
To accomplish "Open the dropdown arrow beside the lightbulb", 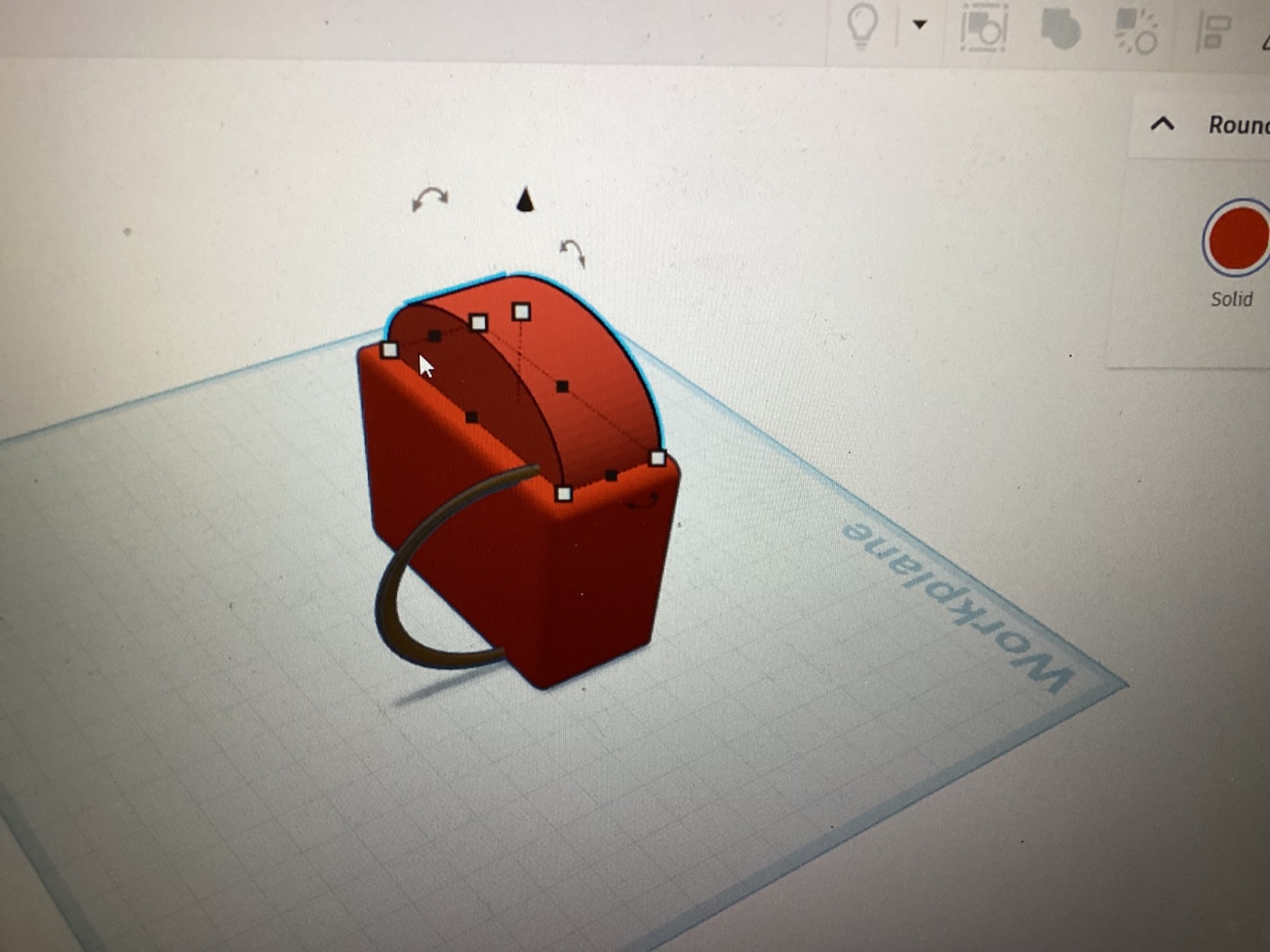I will pyautogui.click(x=920, y=25).
